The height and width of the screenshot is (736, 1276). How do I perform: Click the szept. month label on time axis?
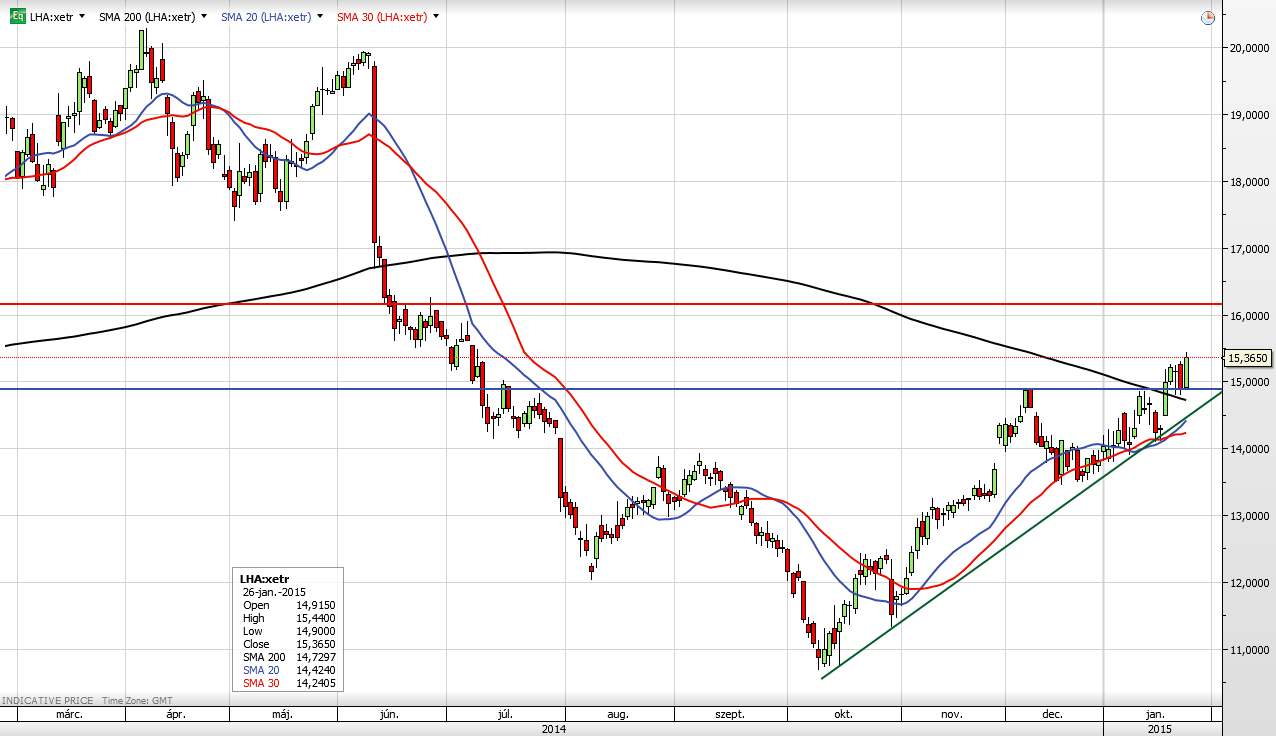tap(730, 714)
